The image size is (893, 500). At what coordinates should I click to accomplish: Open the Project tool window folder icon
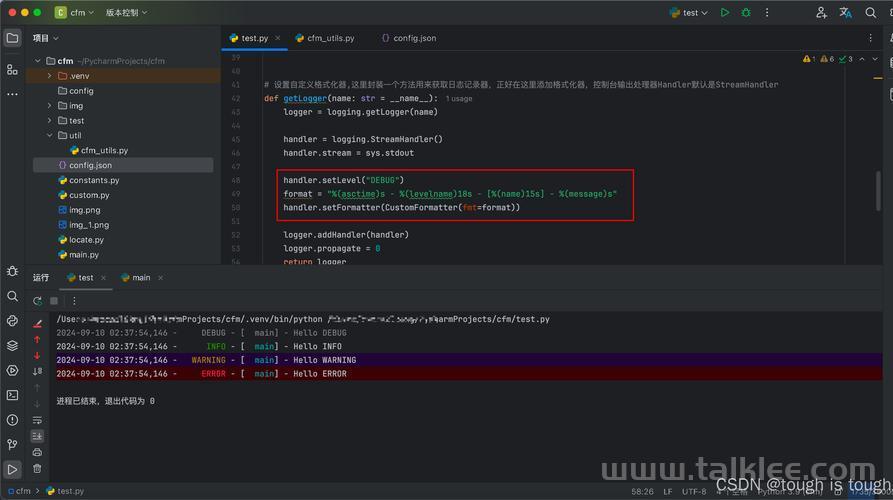(12, 38)
